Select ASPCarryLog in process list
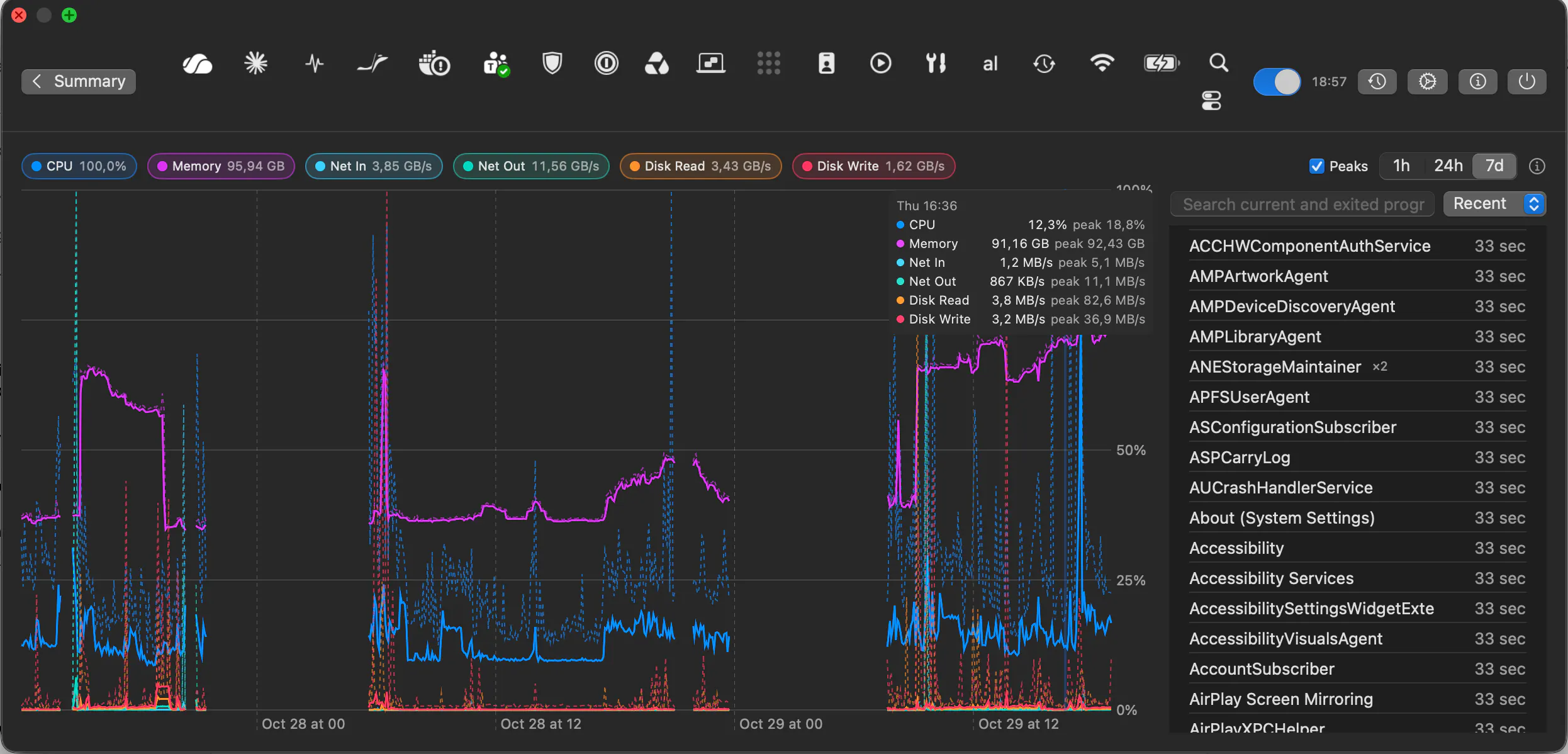 [x=1357, y=458]
